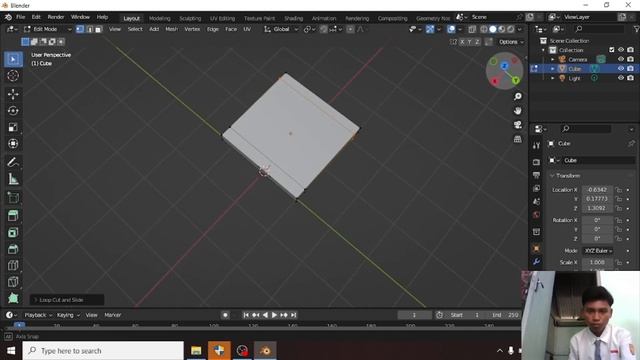Image resolution: width=640 pixels, height=360 pixels.
Task: Open the XYZ Euler mode dropdown
Action: point(598,251)
